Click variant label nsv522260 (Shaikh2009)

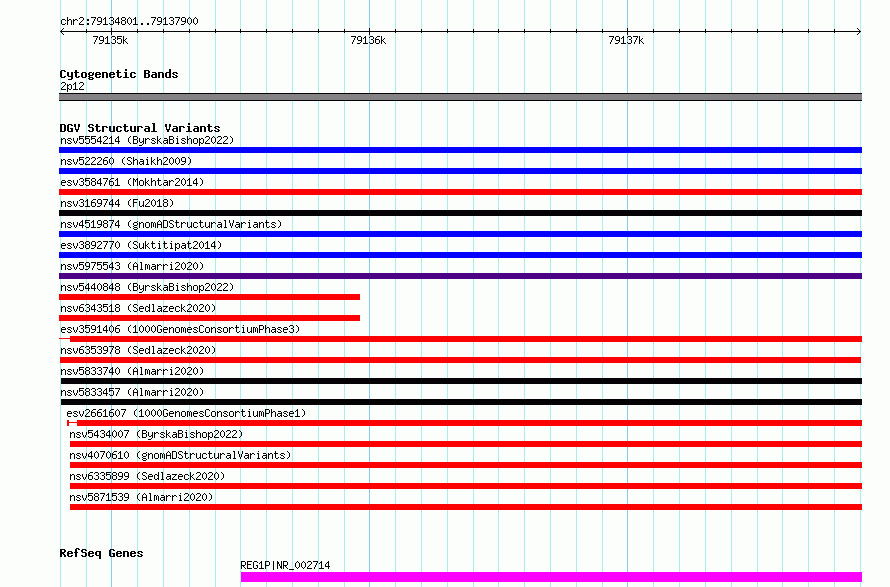(126, 161)
